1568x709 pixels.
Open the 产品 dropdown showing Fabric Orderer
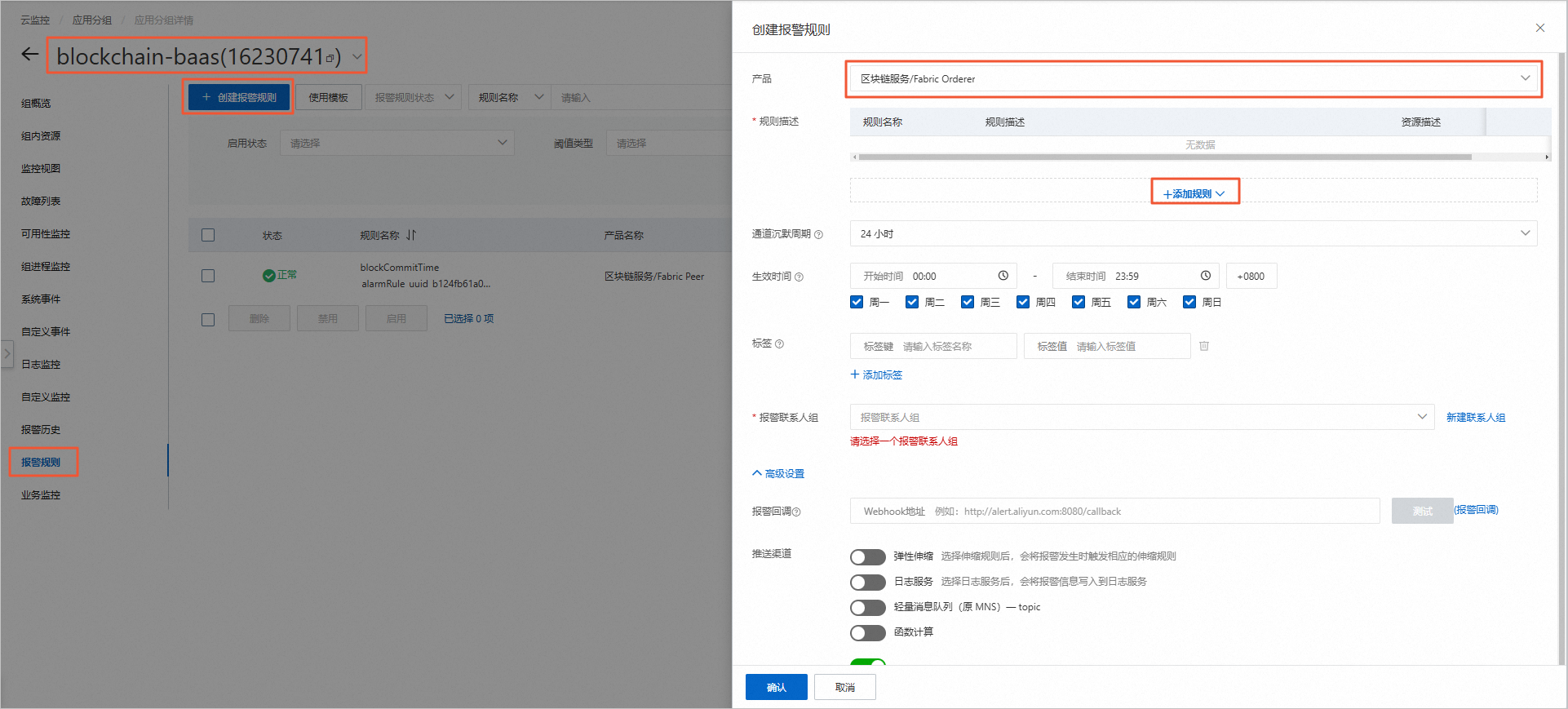pos(1194,78)
